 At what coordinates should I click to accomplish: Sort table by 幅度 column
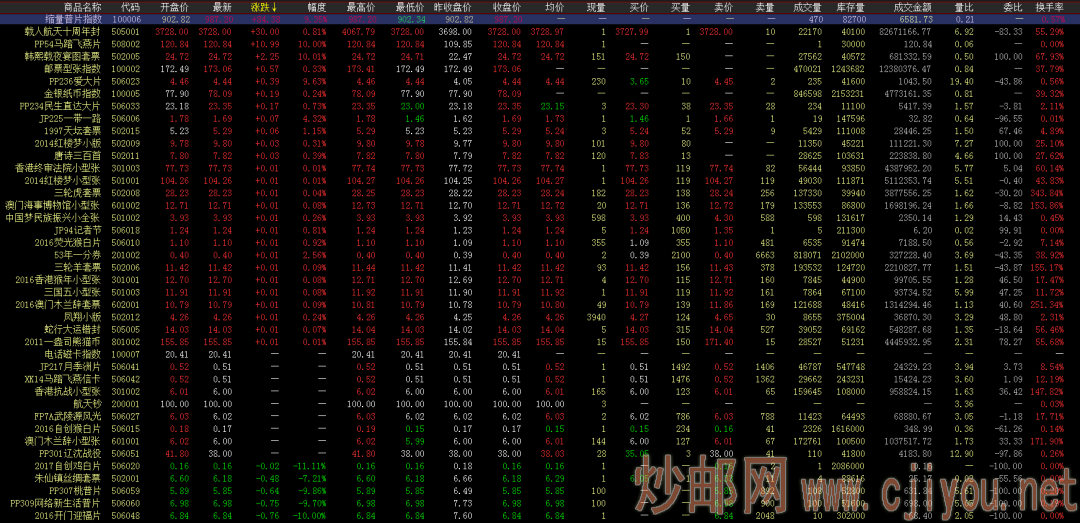click(x=314, y=7)
